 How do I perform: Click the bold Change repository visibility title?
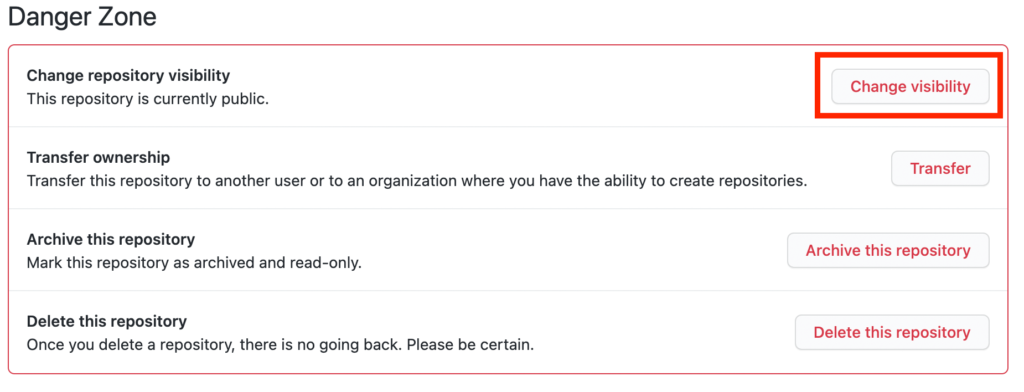129,76
